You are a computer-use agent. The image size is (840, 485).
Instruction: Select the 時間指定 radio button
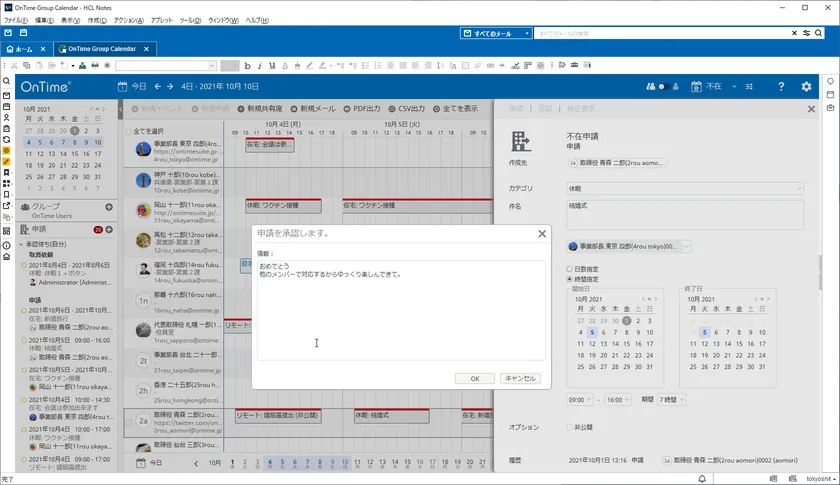tap(570, 279)
